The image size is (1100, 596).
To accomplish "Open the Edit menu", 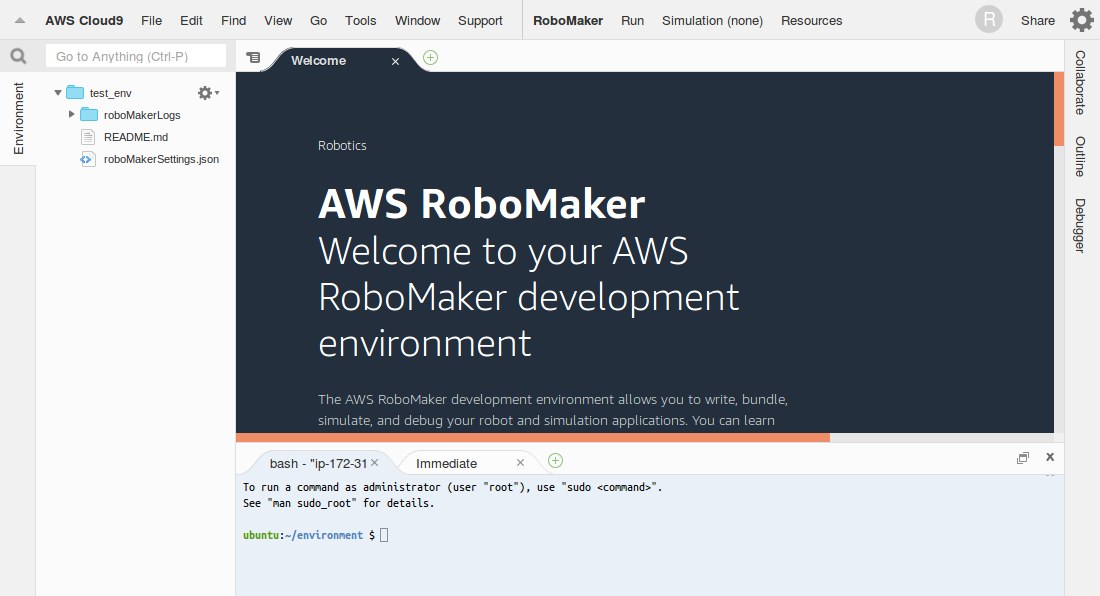I will pos(192,21).
